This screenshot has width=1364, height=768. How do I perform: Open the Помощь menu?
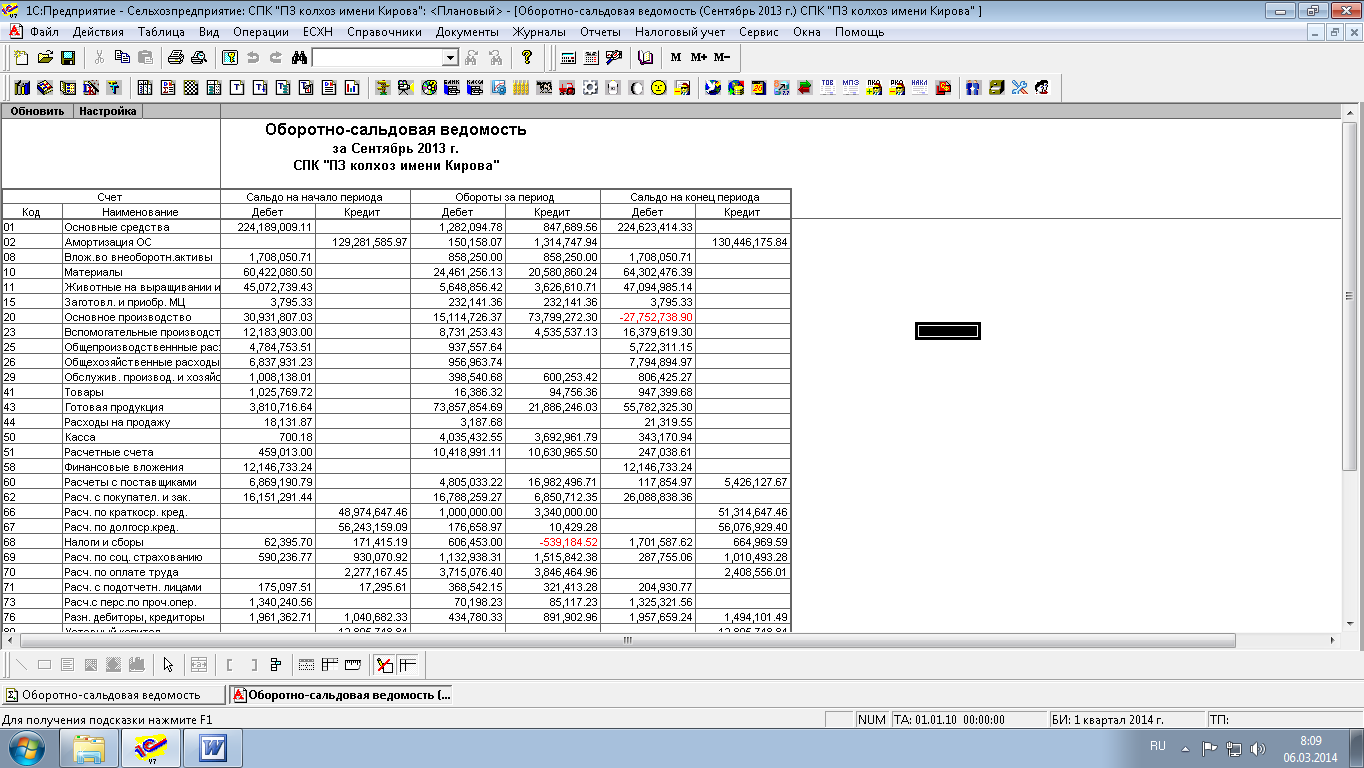[859, 32]
